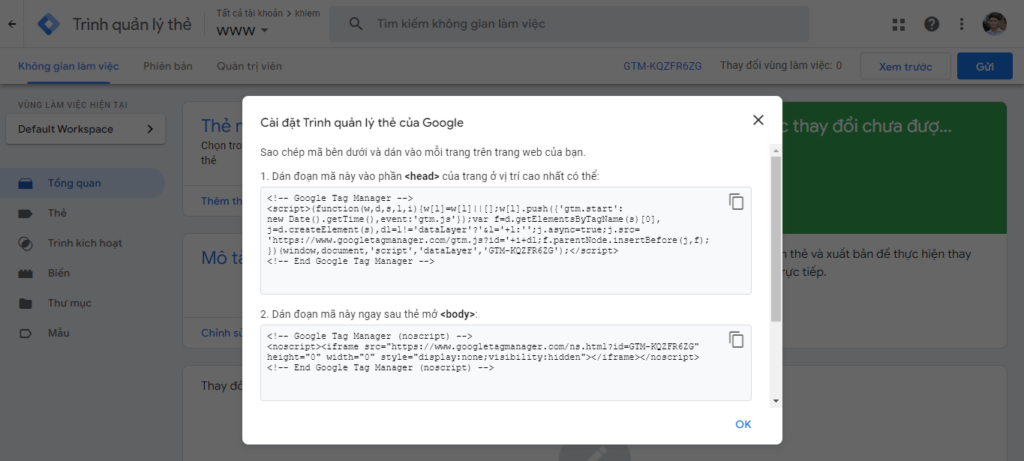The height and width of the screenshot is (461, 1024).
Task: Close the install Tag Manager dialog
Action: tap(758, 120)
